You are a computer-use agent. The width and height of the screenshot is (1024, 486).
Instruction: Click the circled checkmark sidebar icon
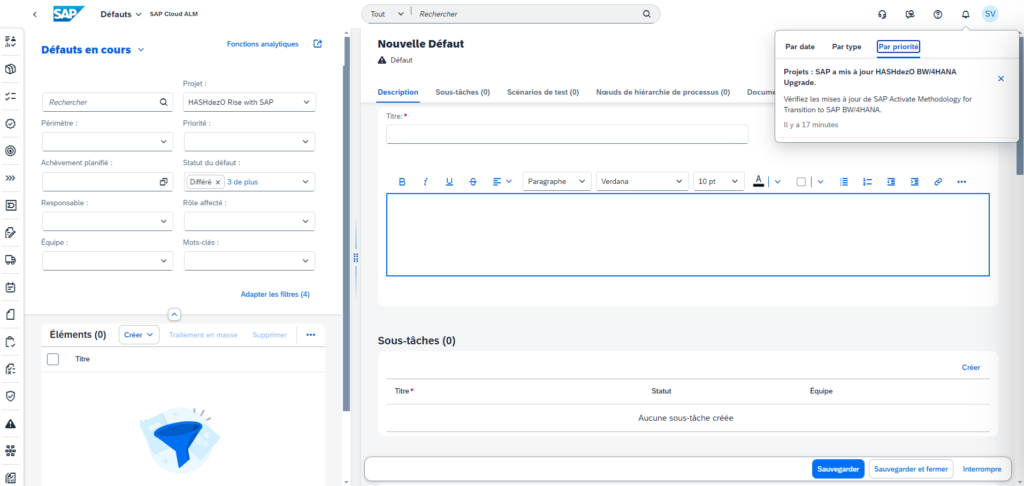point(10,123)
